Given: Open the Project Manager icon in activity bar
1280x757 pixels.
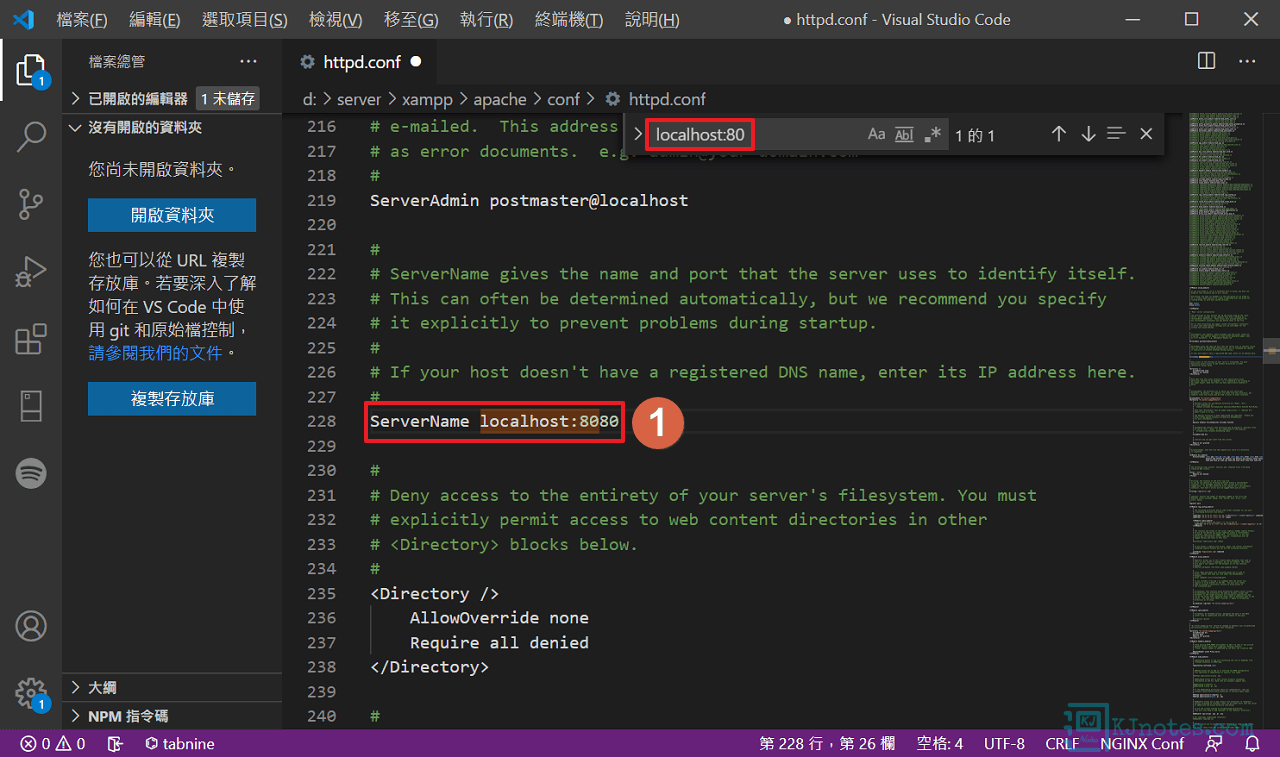Looking at the screenshot, I should pos(31,406).
